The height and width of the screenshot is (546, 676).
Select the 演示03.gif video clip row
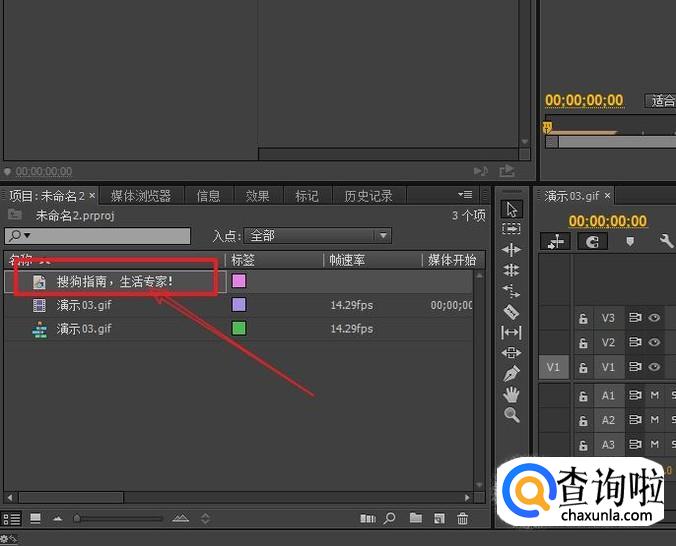tap(238, 305)
